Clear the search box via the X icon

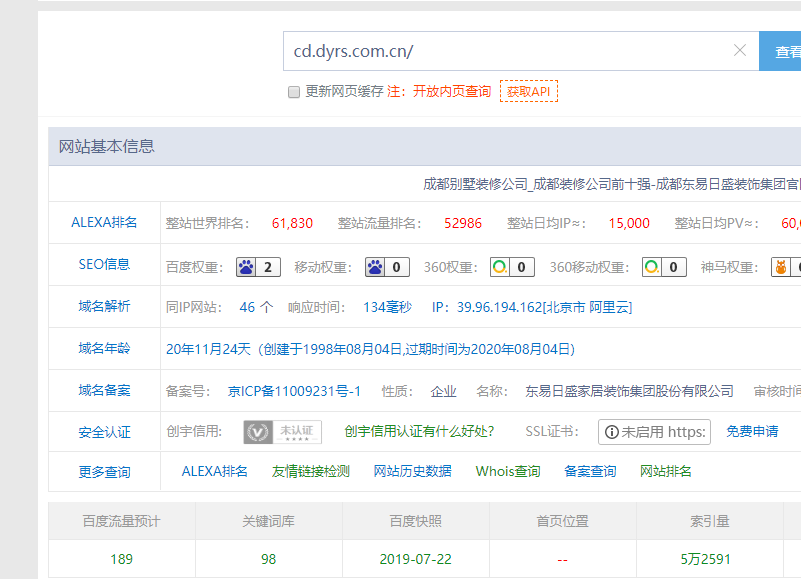point(740,51)
